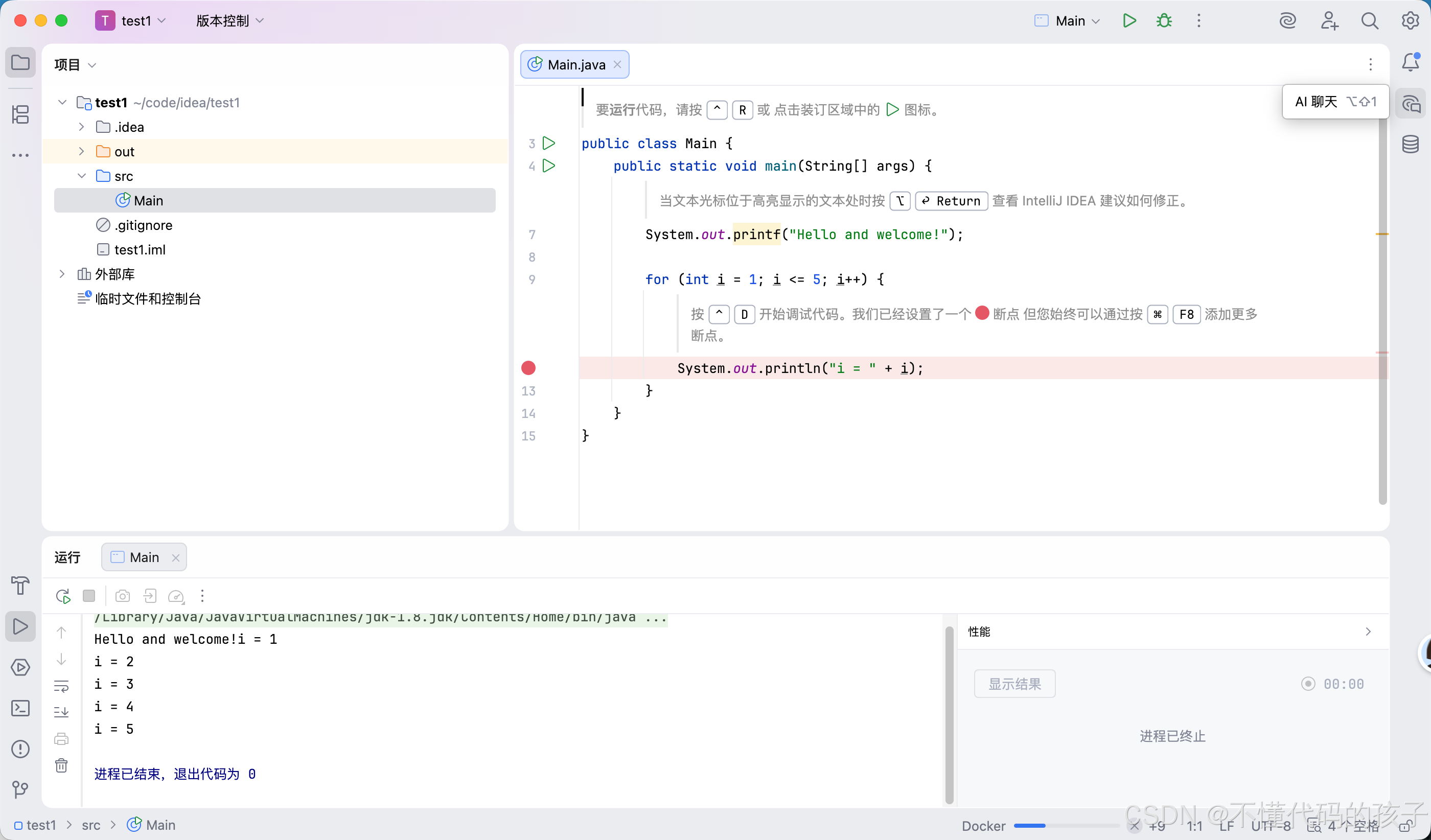Open the Database tool window icon
Screen dimensions: 1431x840
1410,144
